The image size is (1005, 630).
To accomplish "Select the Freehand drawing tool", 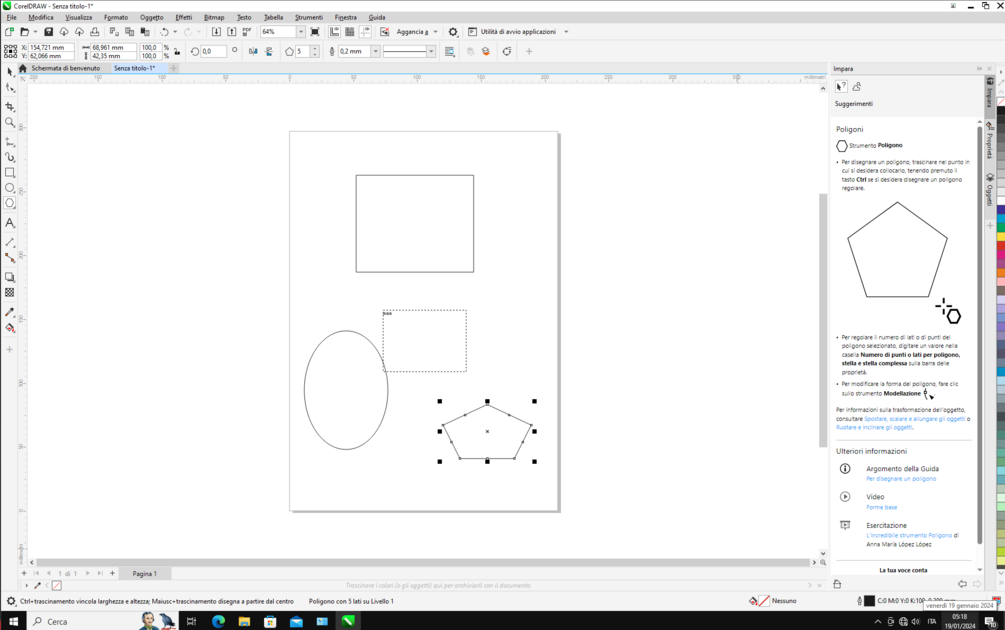I will [10, 141].
